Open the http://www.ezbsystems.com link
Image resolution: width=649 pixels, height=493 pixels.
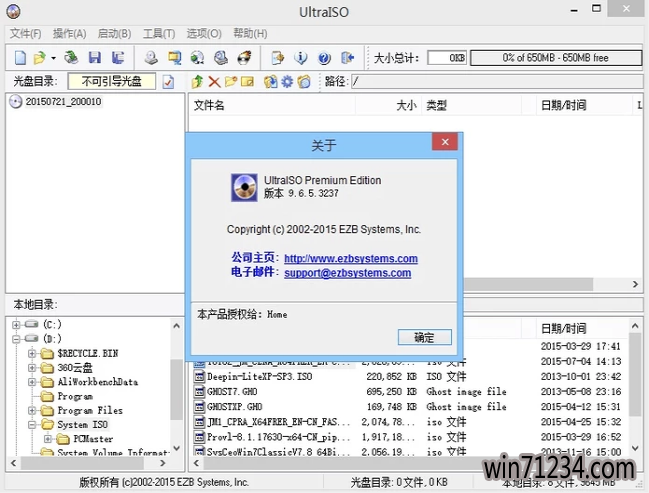(351, 258)
